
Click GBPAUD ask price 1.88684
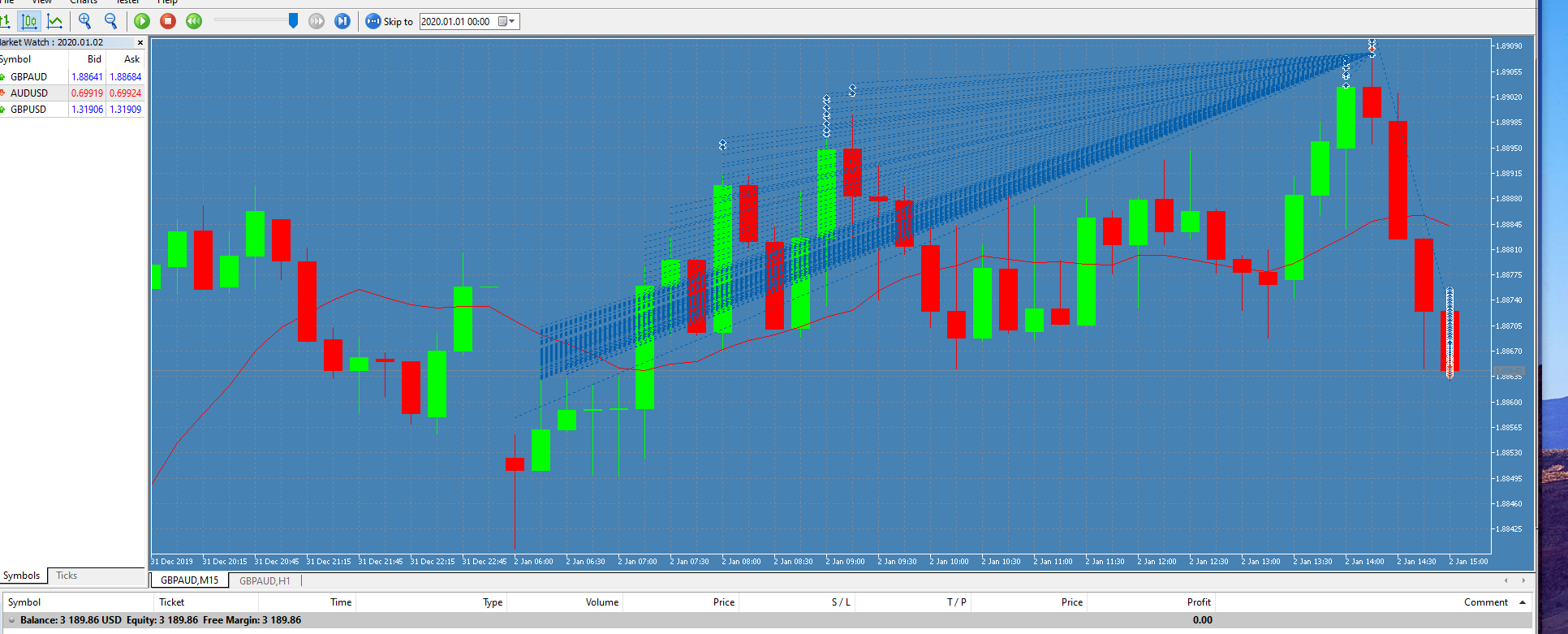[125, 77]
